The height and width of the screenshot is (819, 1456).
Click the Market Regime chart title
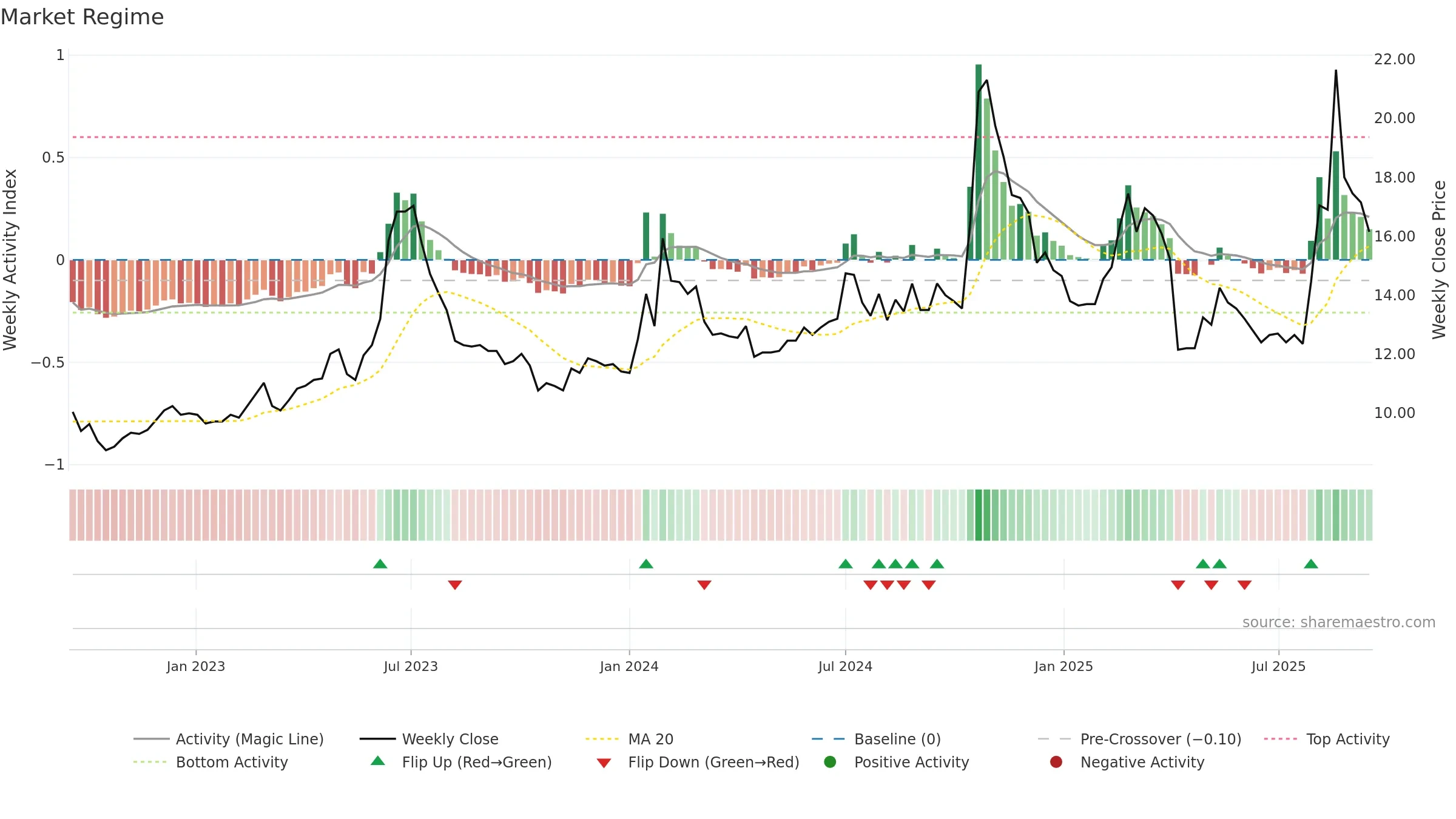[82, 17]
